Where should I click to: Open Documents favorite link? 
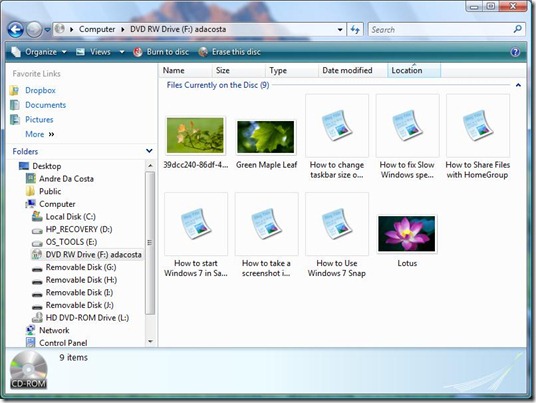pos(45,105)
